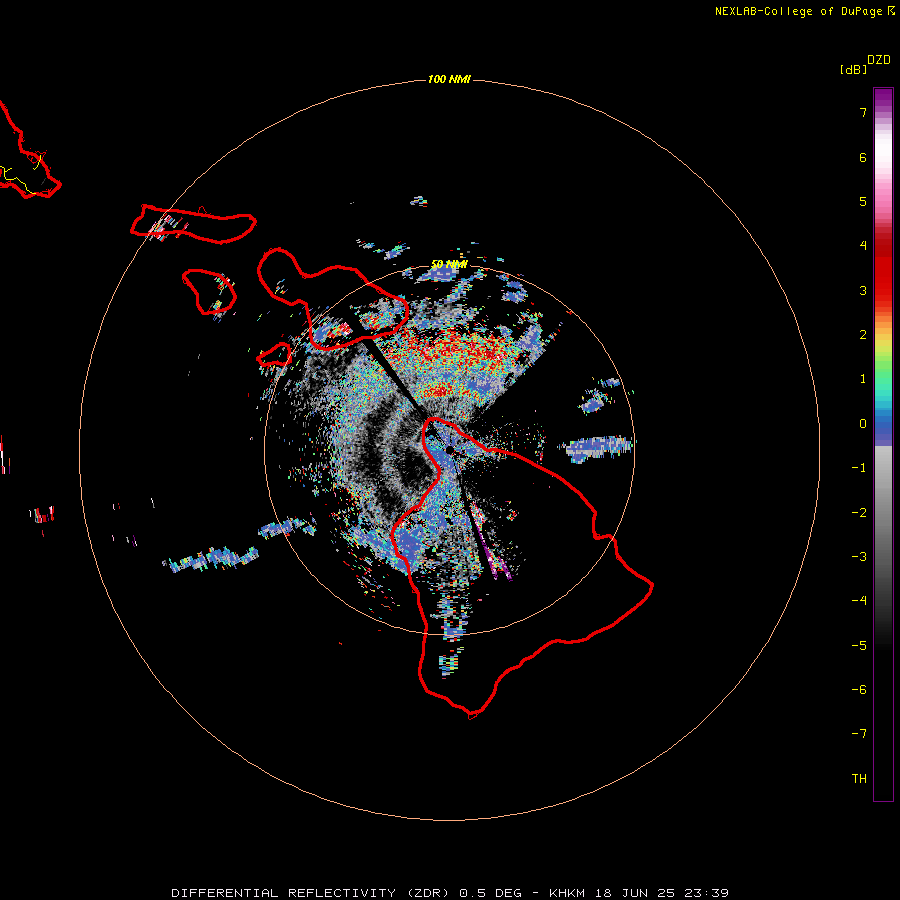Click the -2 value on color scale
Screen dimensions: 900x900
coord(859,513)
